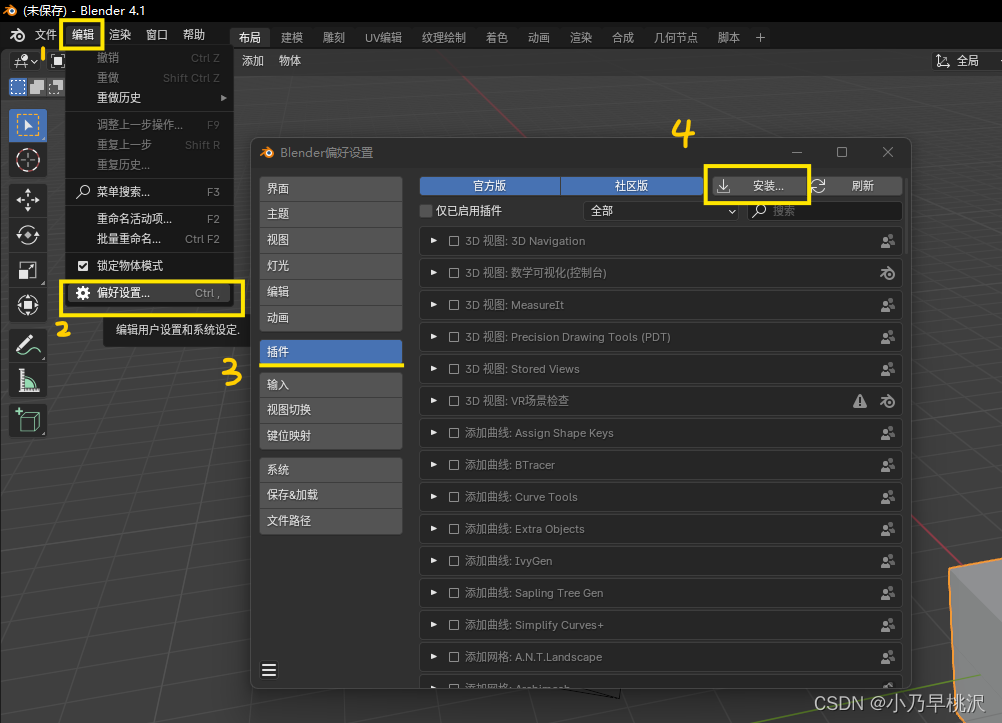Click the warning icon on VR场景检查 row
This screenshot has width=1002, height=723.
click(860, 401)
